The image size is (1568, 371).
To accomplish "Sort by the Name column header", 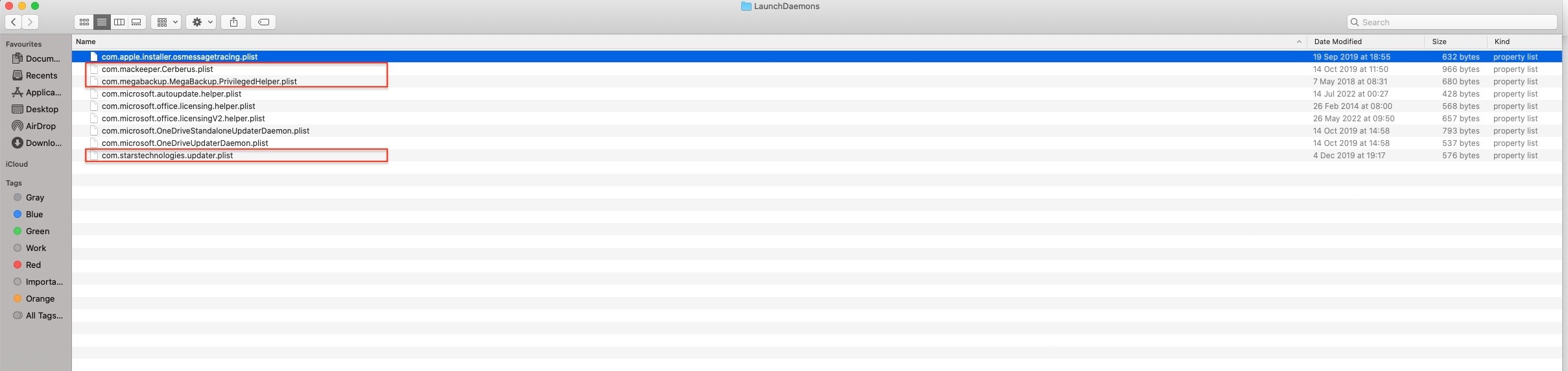I will [x=86, y=42].
